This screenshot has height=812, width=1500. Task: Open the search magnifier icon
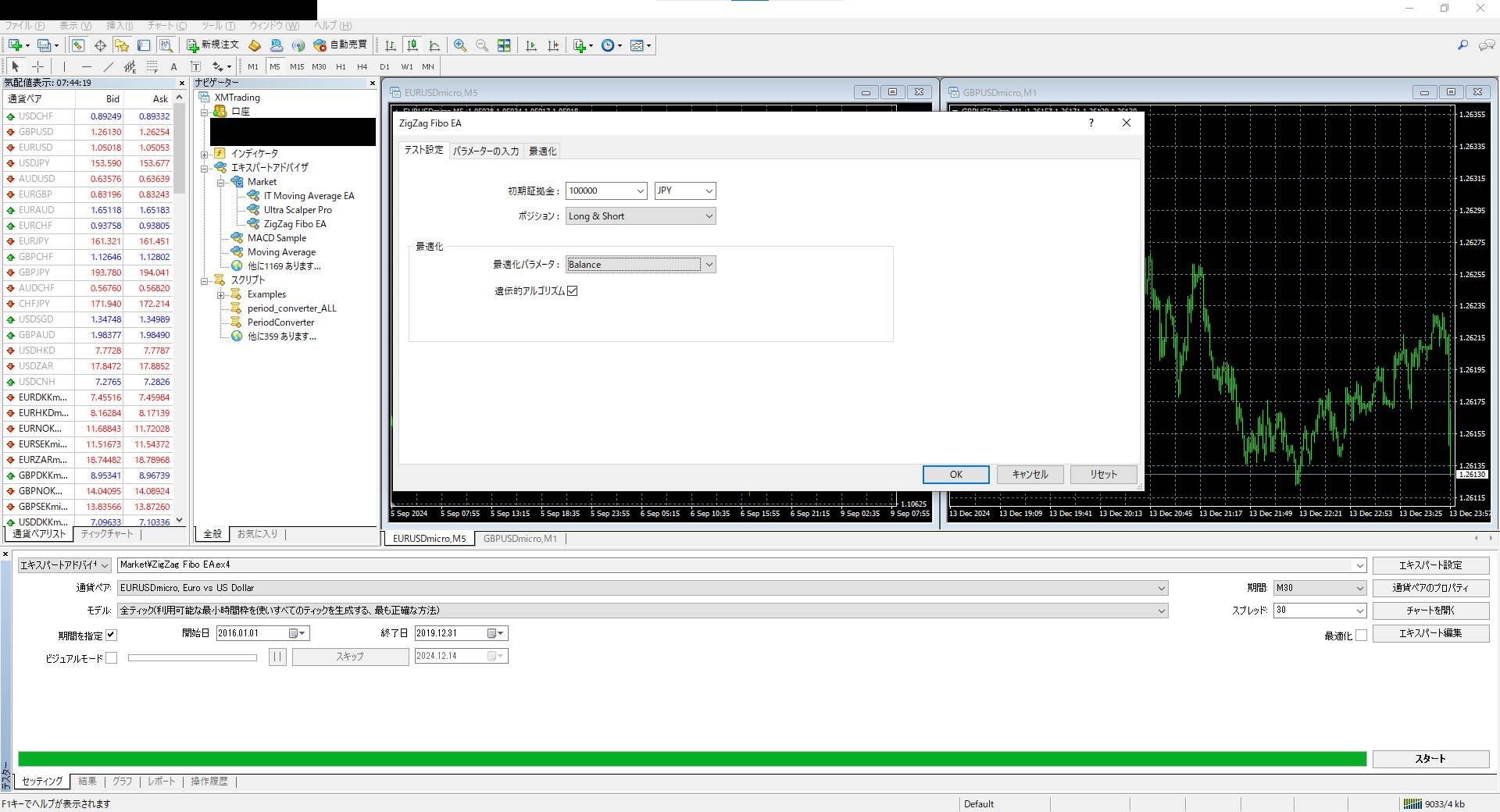coord(1462,45)
